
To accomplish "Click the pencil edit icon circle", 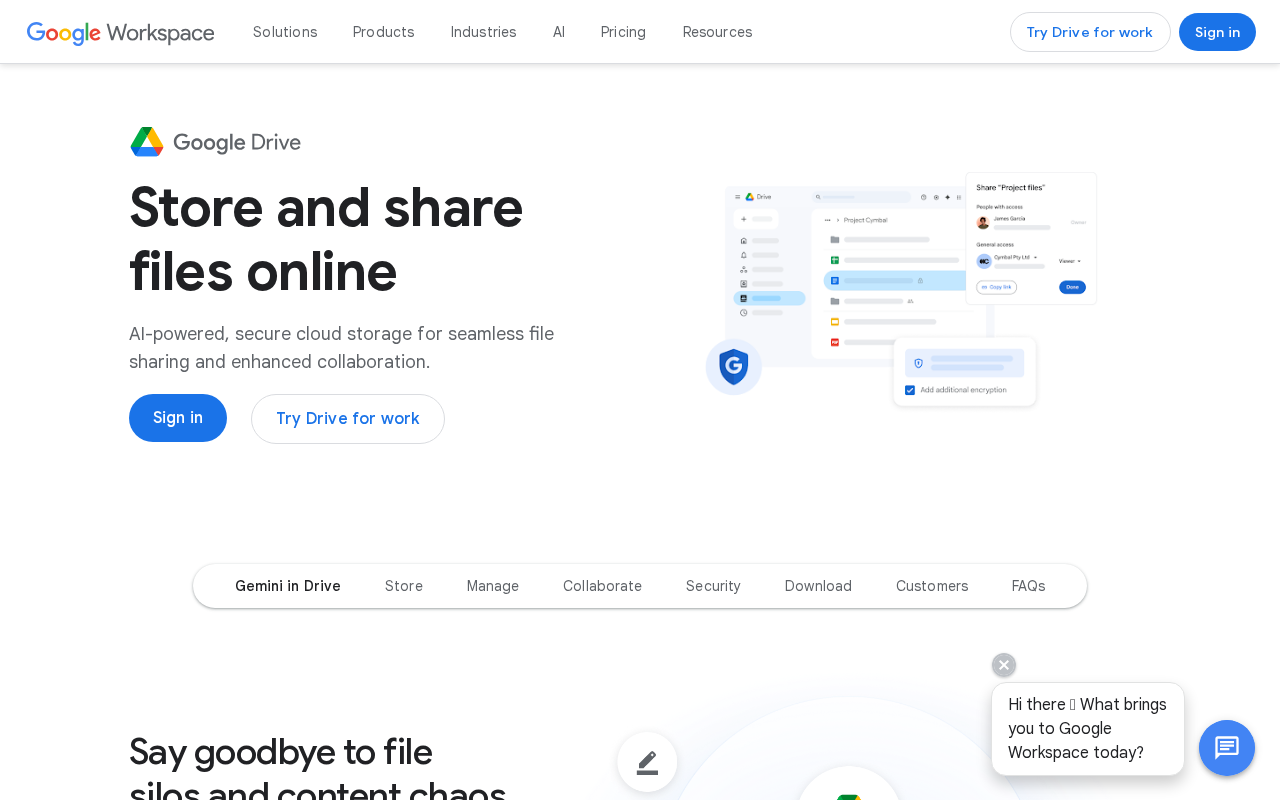I will pos(647,762).
